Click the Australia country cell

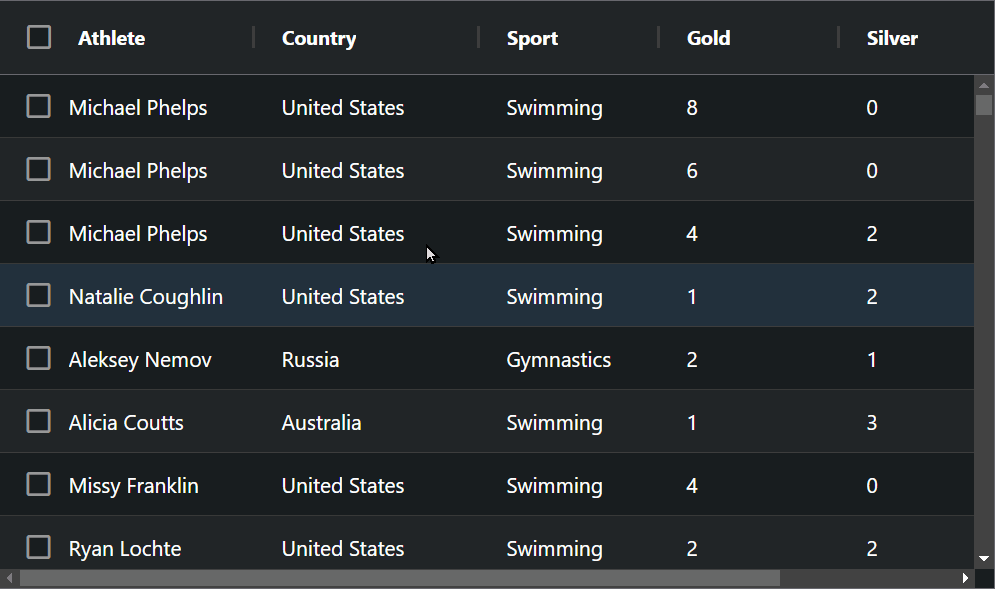321,423
